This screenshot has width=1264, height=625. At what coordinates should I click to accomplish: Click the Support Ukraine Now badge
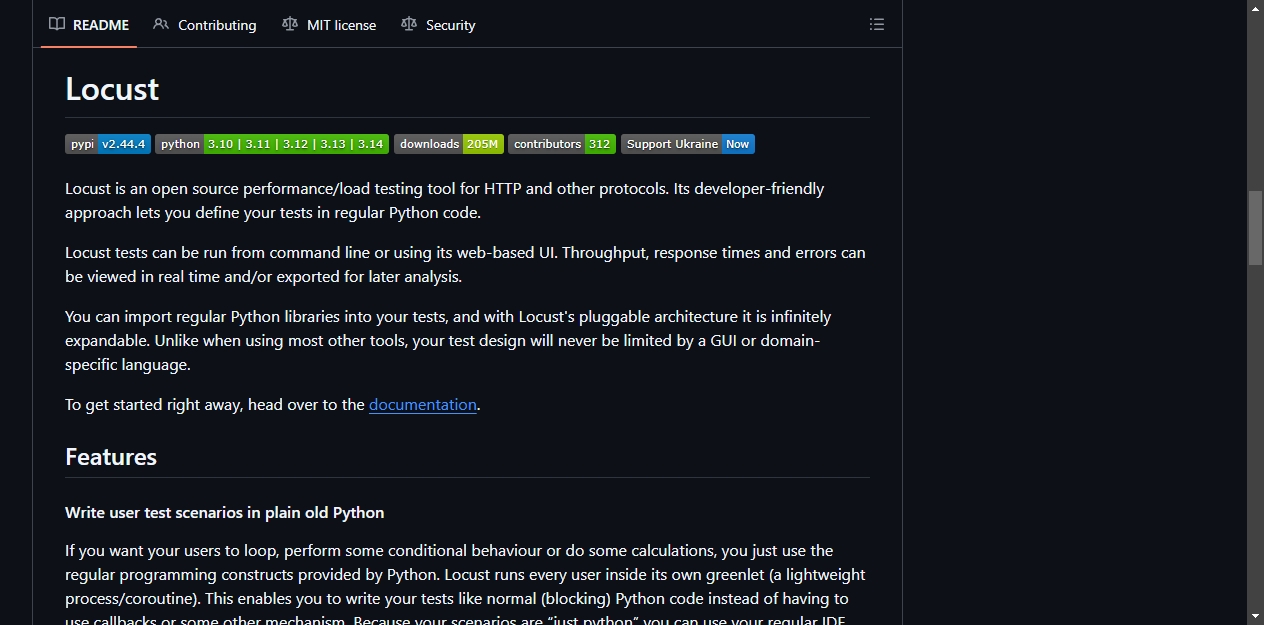point(688,144)
